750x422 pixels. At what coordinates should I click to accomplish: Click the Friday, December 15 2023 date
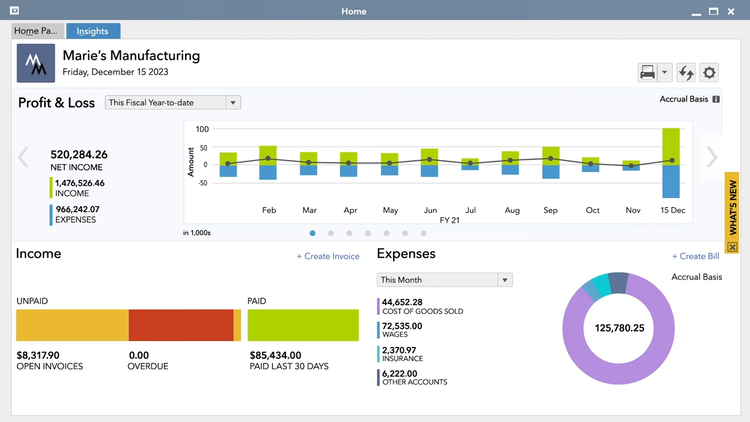click(115, 72)
